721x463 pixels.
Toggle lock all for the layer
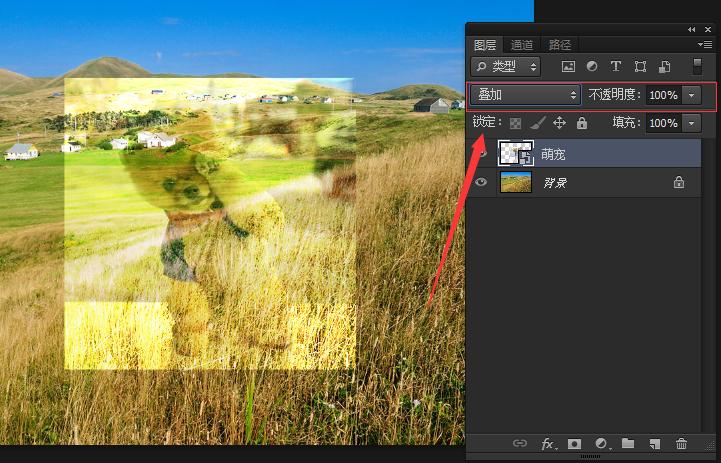(x=582, y=123)
